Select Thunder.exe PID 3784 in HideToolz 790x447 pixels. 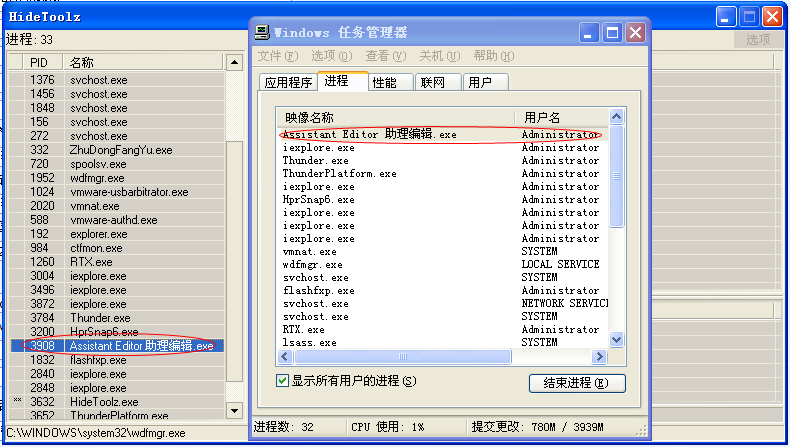click(117, 318)
